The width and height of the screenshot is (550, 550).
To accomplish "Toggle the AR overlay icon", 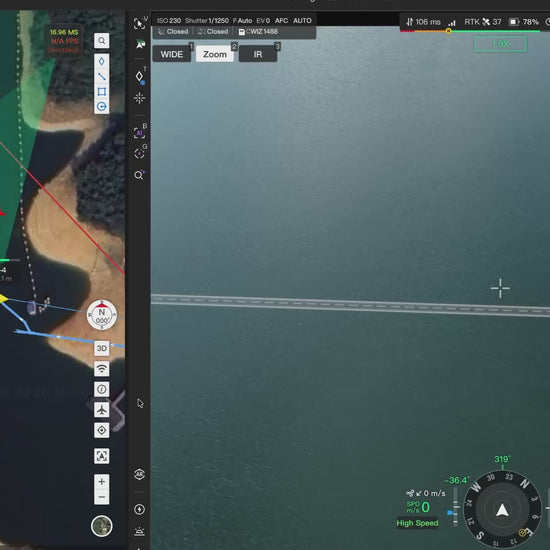I will point(140,475).
